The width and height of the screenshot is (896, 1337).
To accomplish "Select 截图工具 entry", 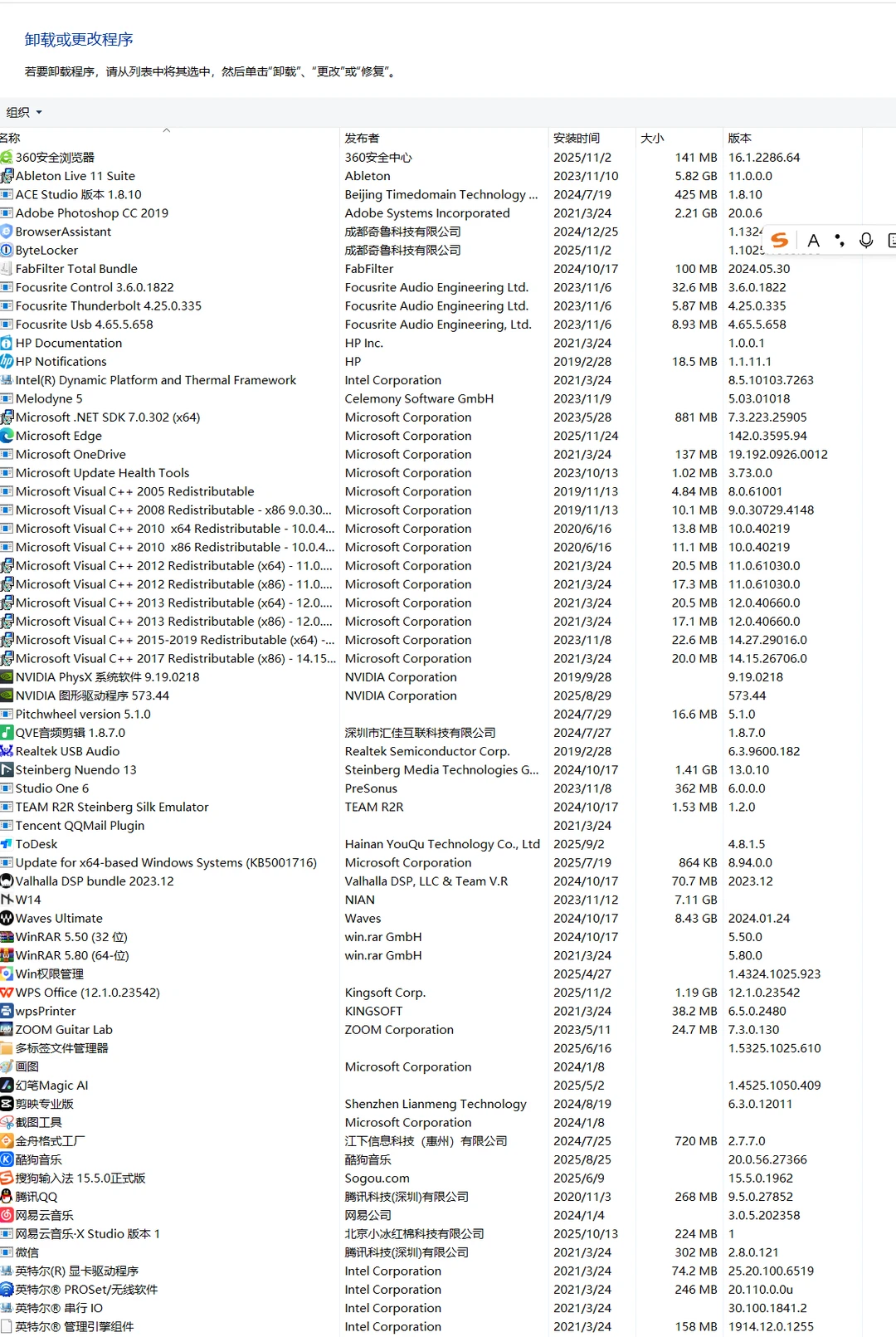I will [431, 1122].
